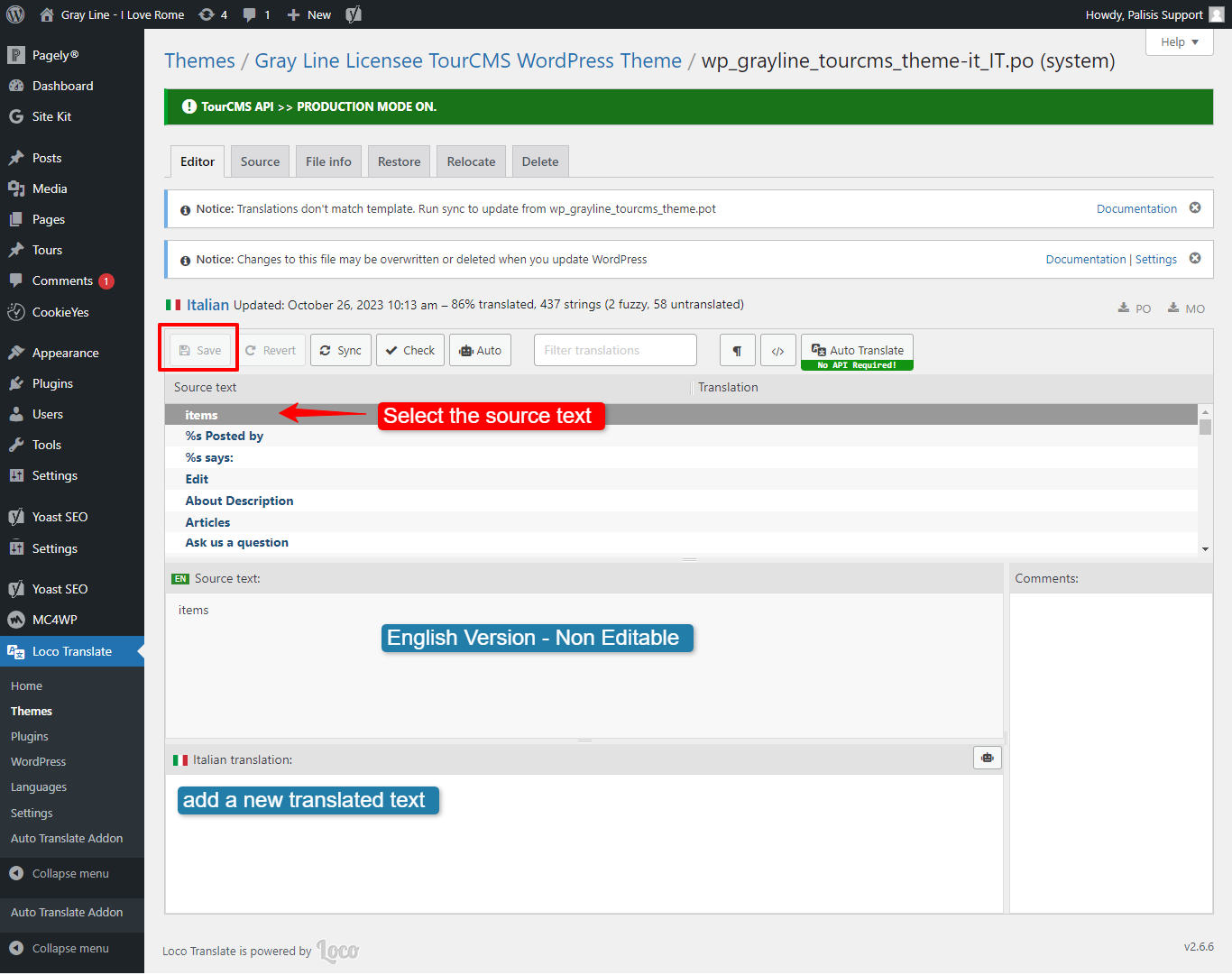This screenshot has height=975, width=1232.
Task: Open Settings link in overwrite notice
Action: (1156, 259)
